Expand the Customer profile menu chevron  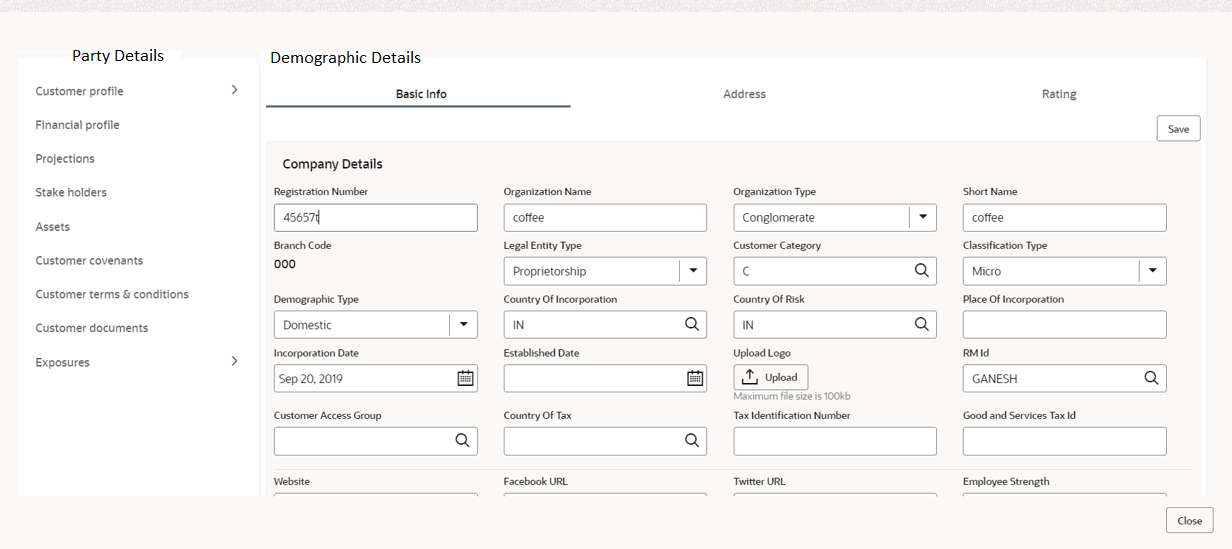coord(235,90)
